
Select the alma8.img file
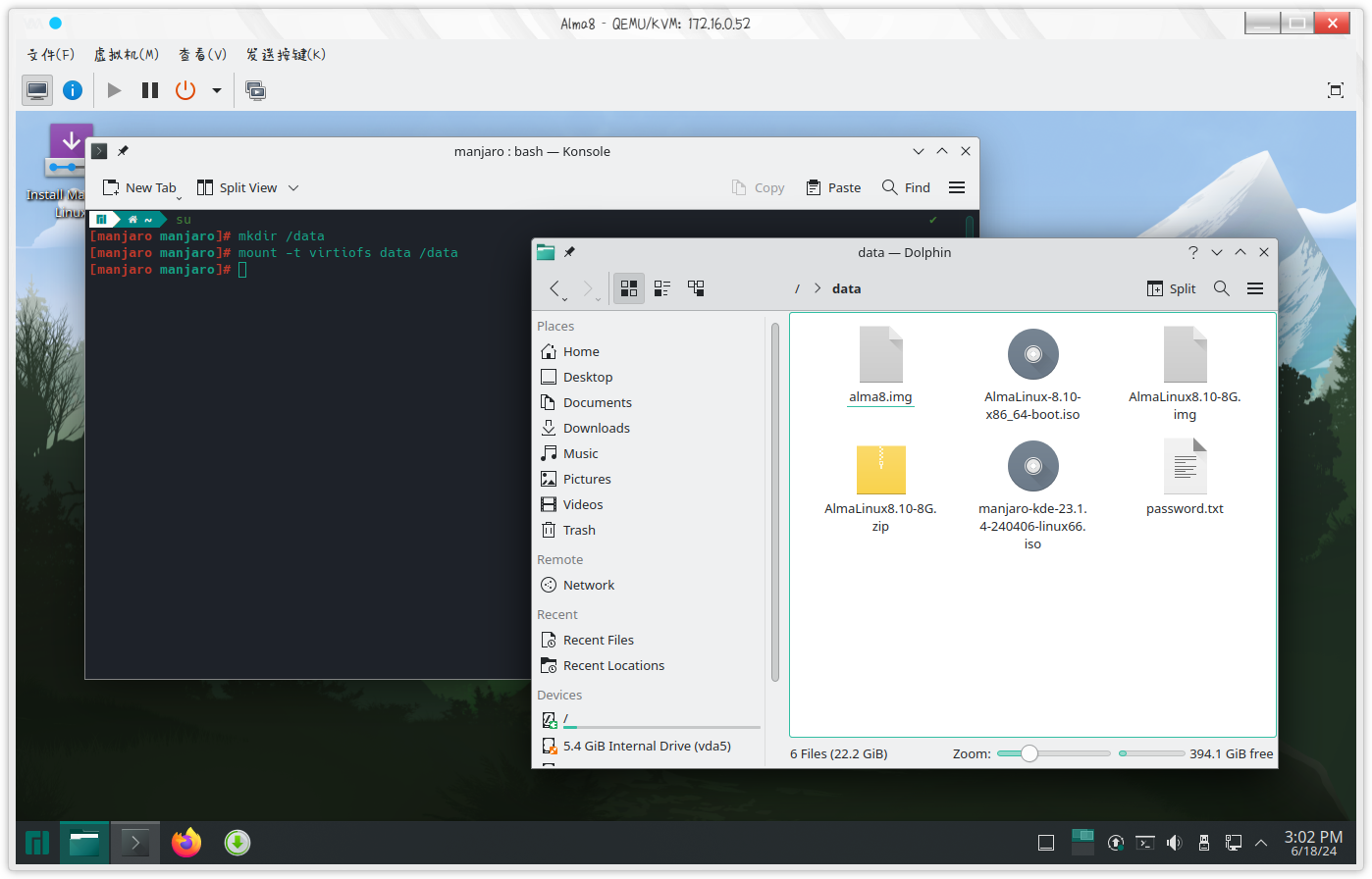click(x=880, y=366)
